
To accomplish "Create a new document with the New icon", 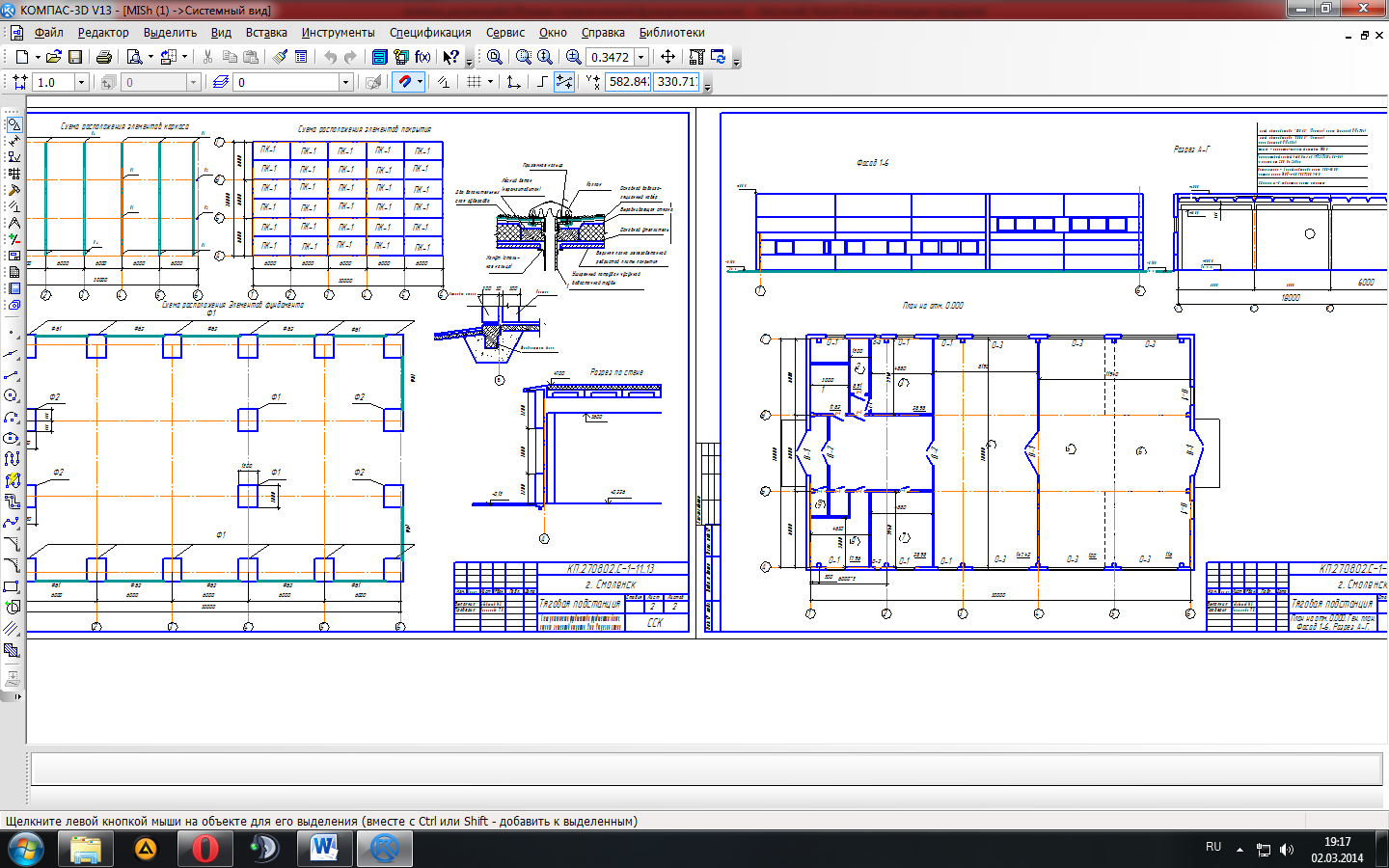I will point(21,57).
